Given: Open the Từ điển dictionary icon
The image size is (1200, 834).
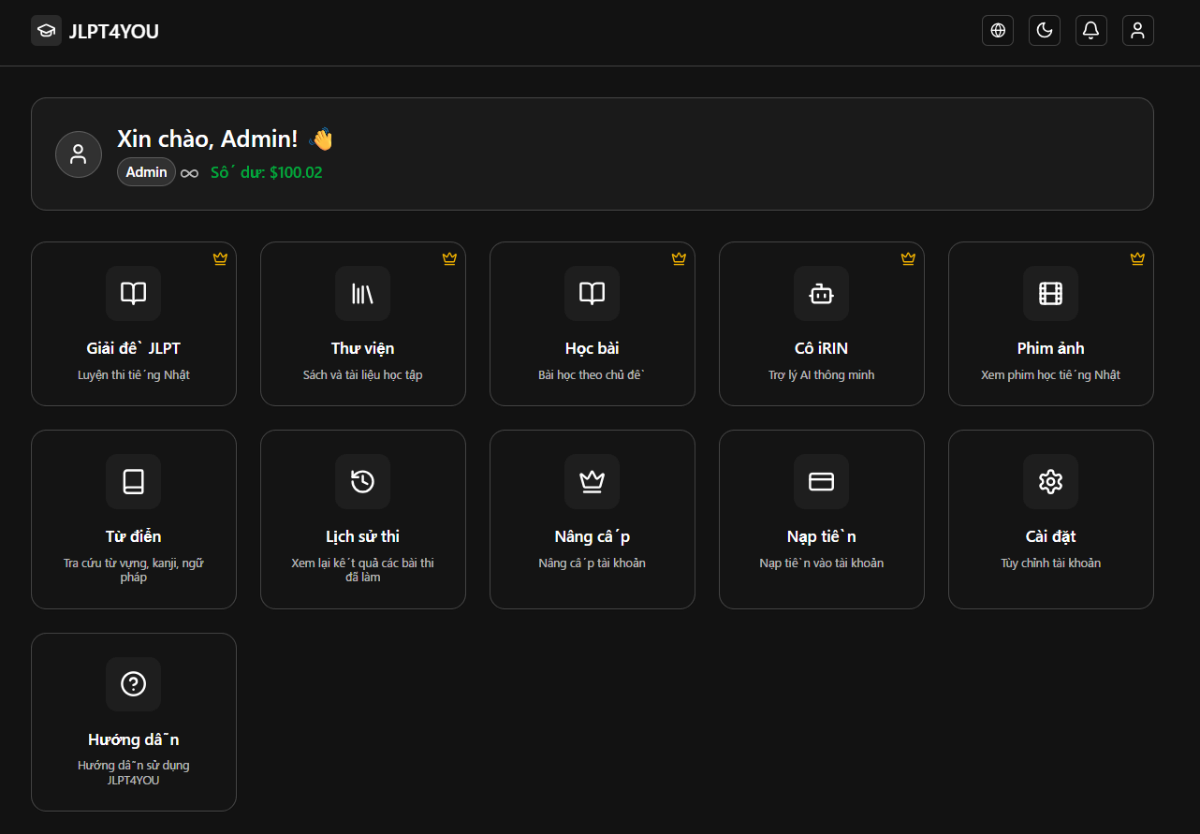Looking at the screenshot, I should (133, 481).
